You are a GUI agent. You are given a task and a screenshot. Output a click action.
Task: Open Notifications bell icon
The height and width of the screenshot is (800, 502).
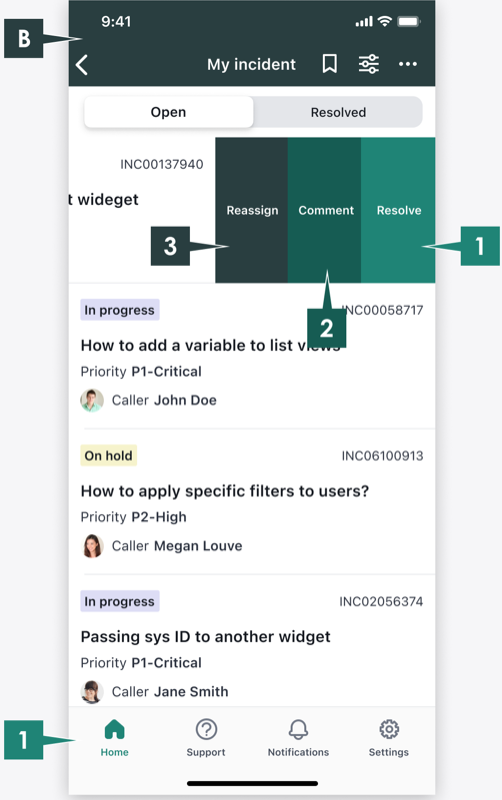click(x=298, y=730)
